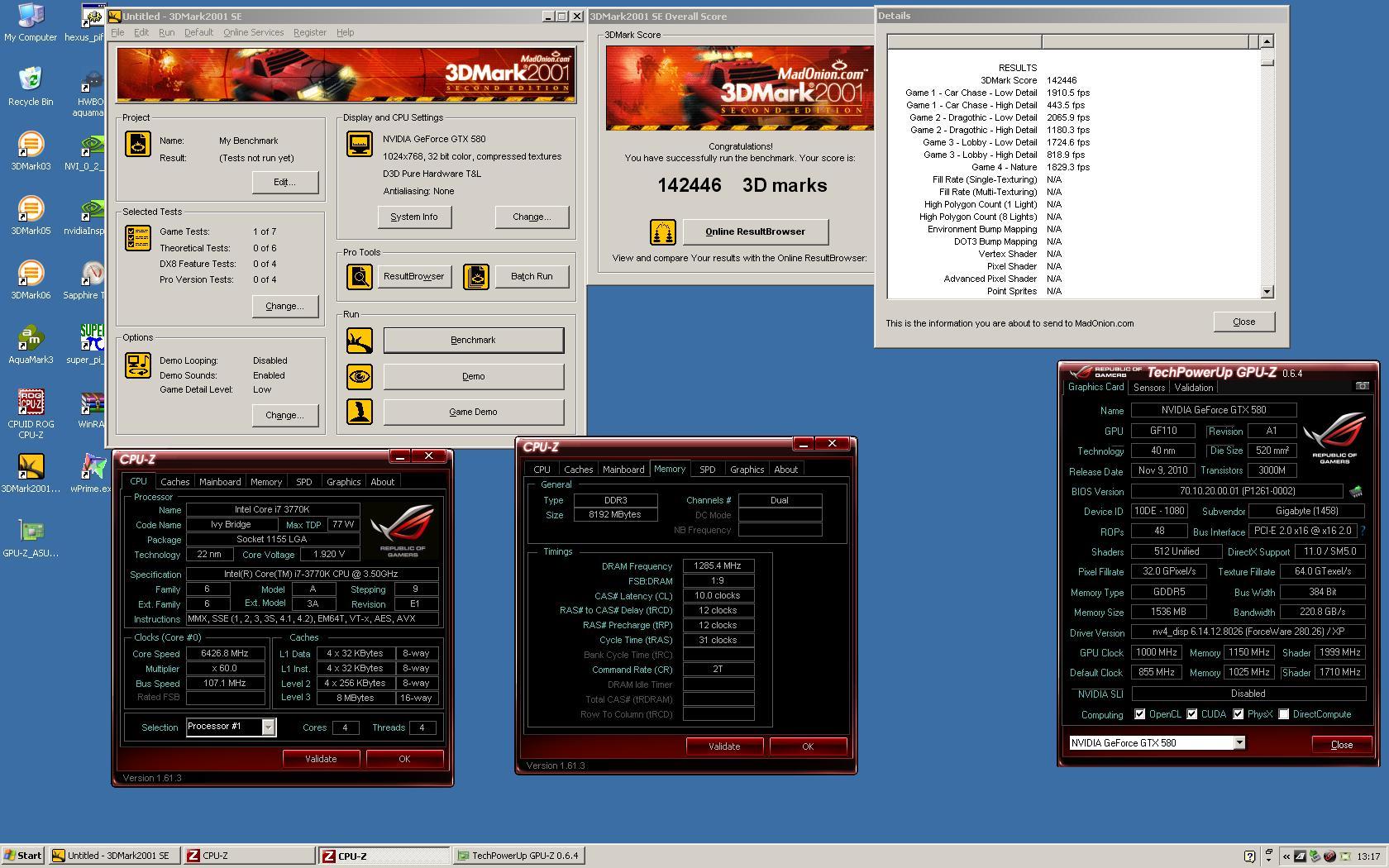Click the Benchmark button

click(x=473, y=341)
